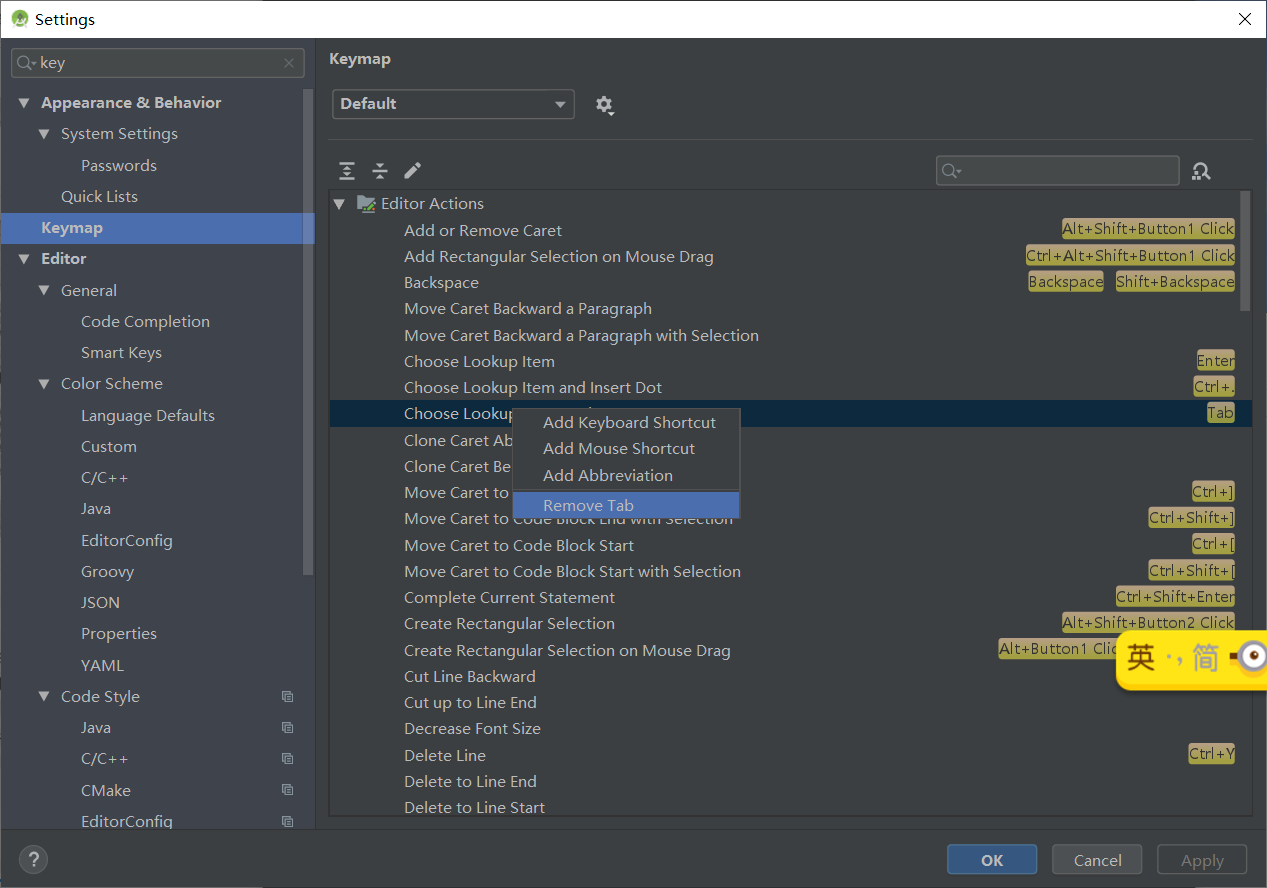Click the copy scheme icon beside CMake

pos(287,789)
